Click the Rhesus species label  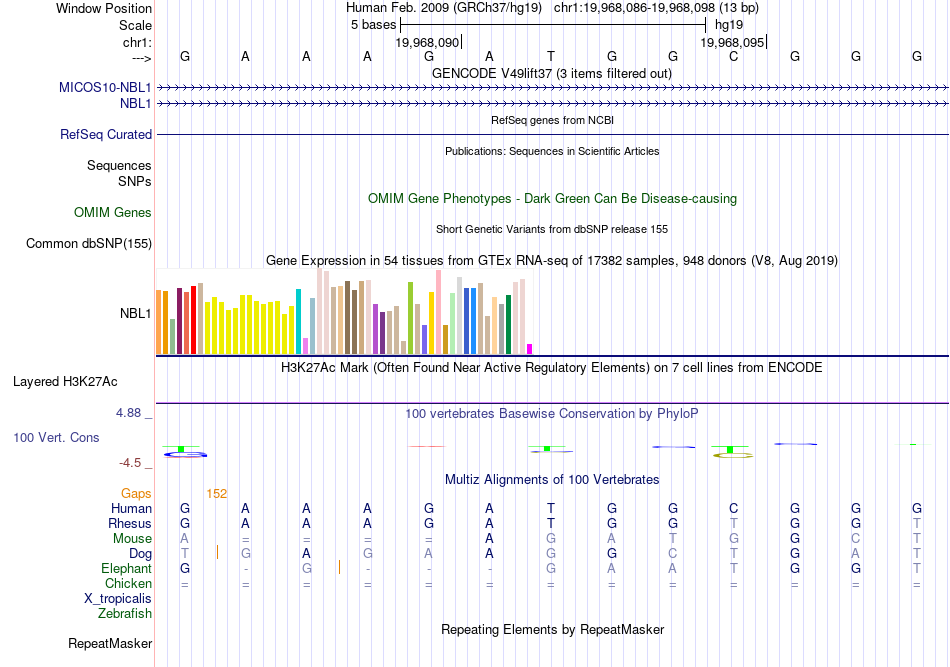point(129,523)
